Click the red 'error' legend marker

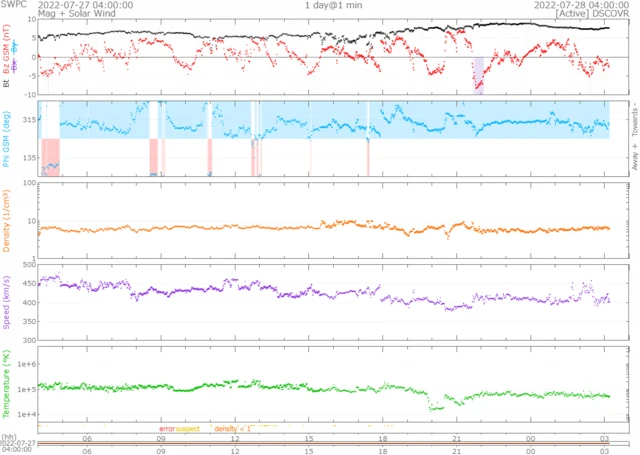click(166, 428)
